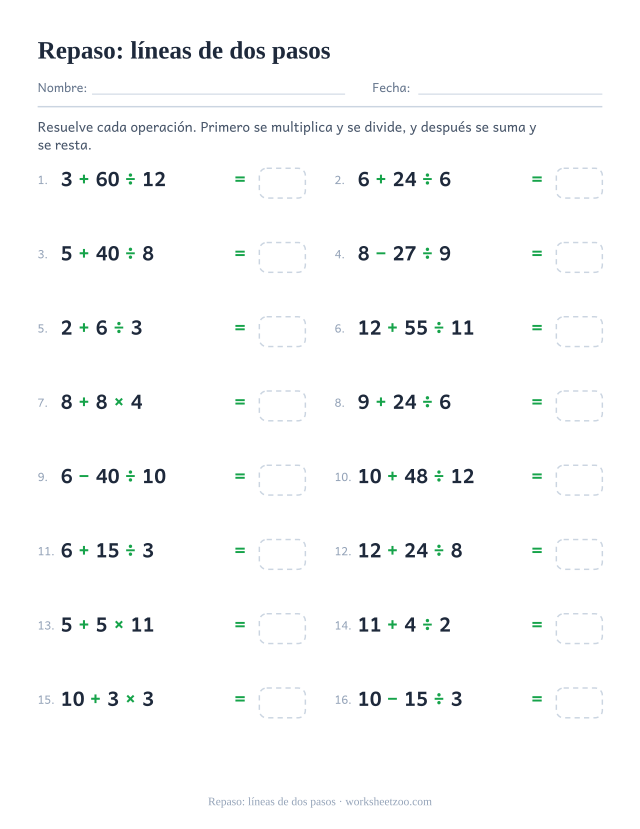Select the answer box for 10 + 3 × 3
This screenshot has width=640, height=829.
click(282, 703)
